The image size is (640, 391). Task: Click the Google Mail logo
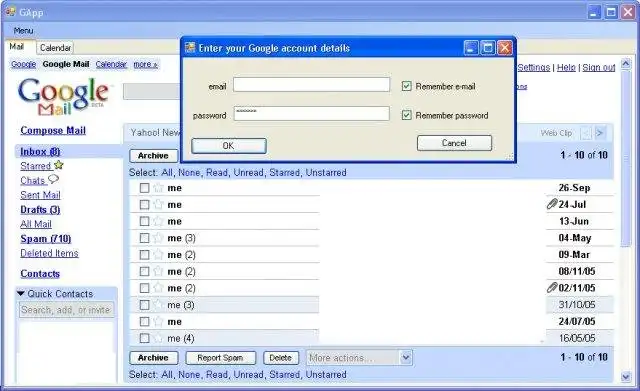tap(64, 96)
